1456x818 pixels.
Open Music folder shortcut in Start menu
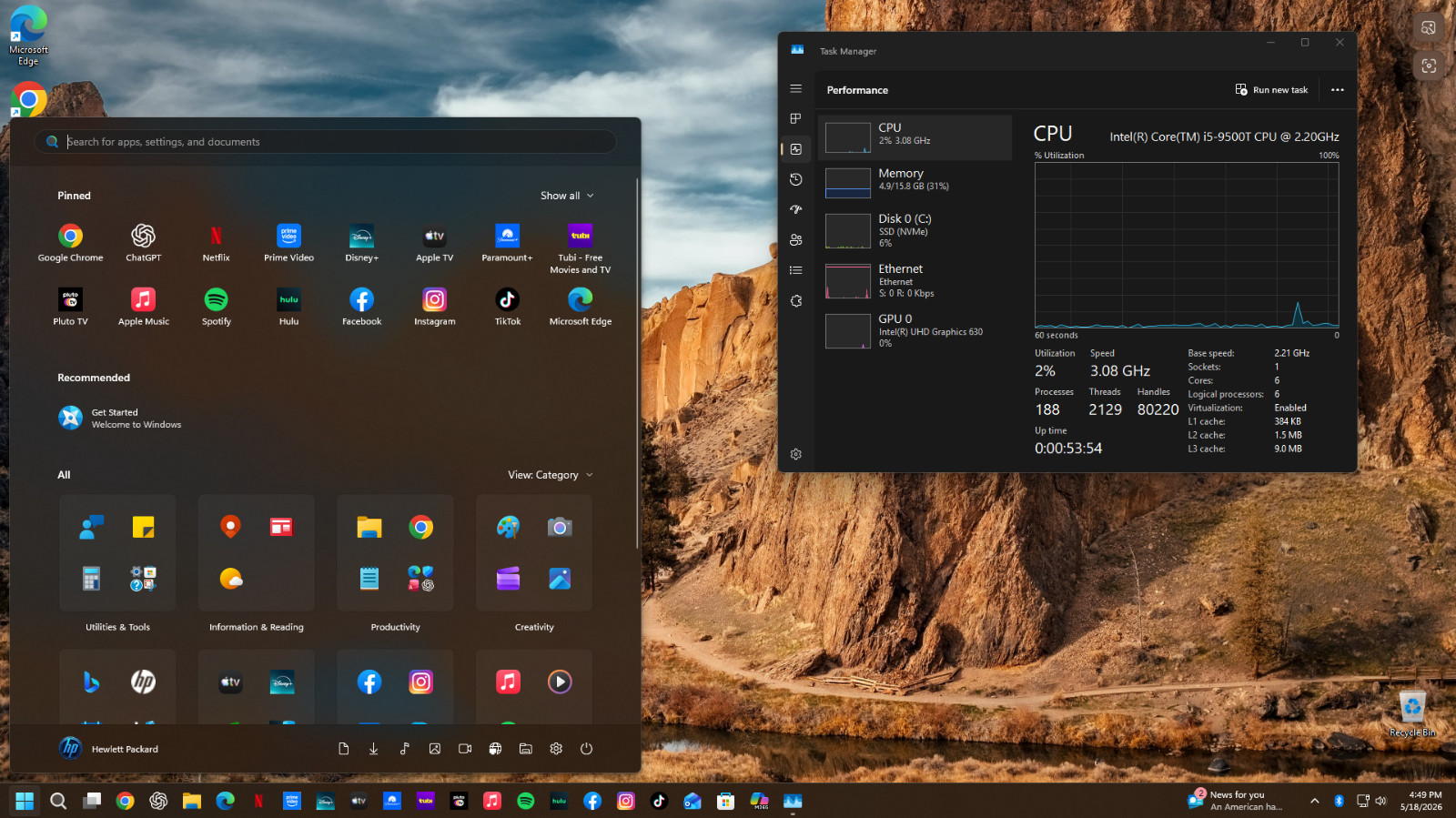click(x=404, y=749)
